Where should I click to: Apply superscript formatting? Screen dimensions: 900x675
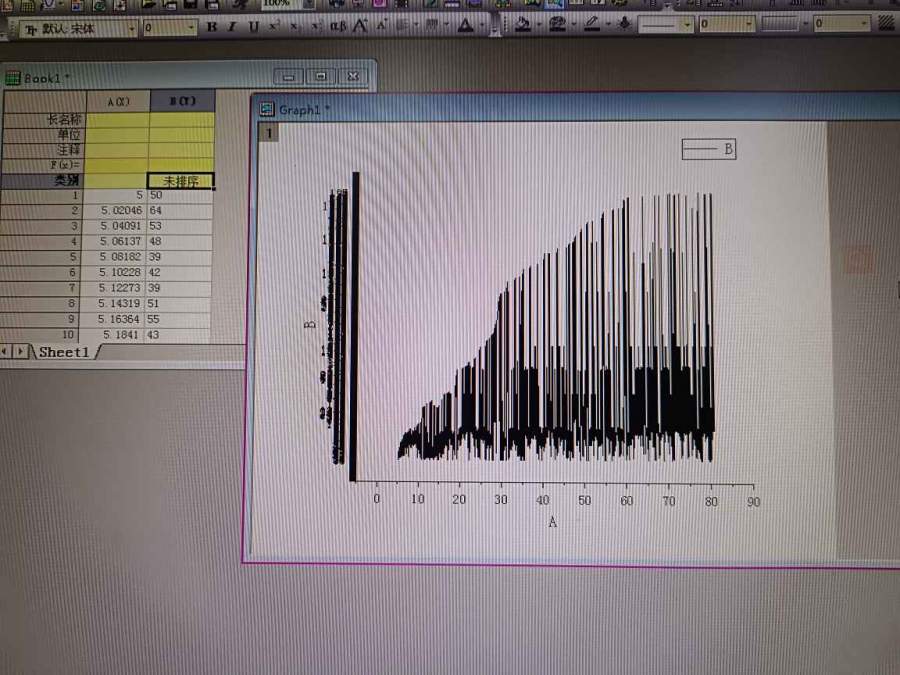[275, 27]
